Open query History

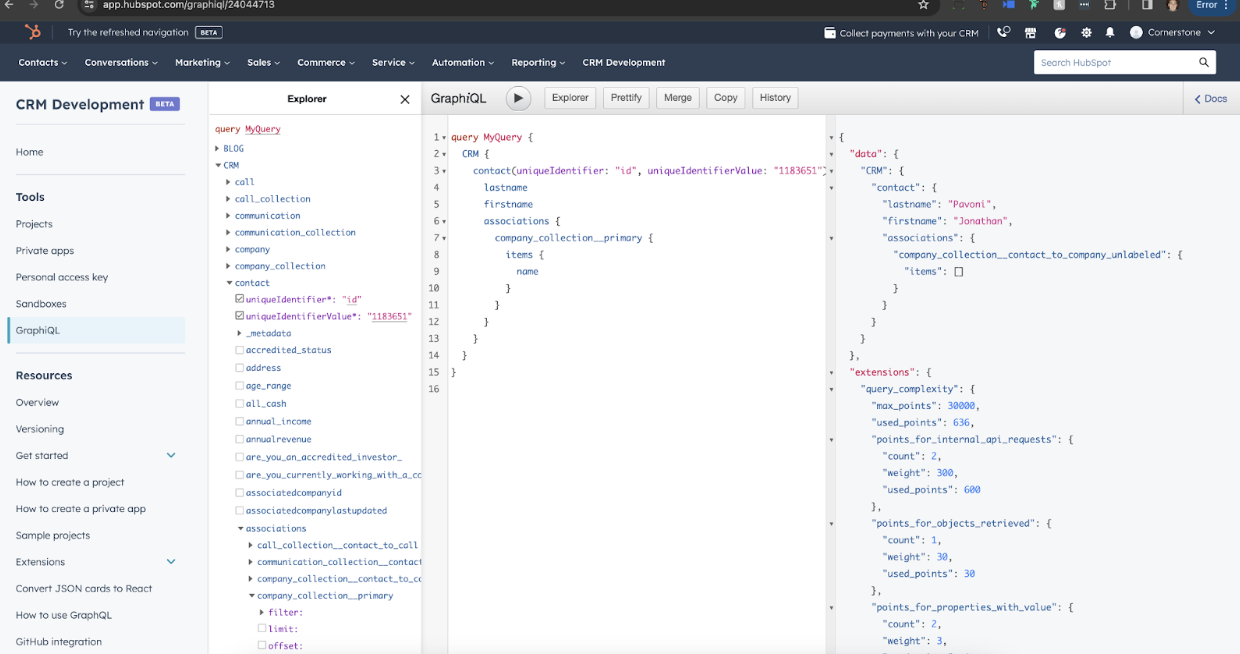[775, 98]
